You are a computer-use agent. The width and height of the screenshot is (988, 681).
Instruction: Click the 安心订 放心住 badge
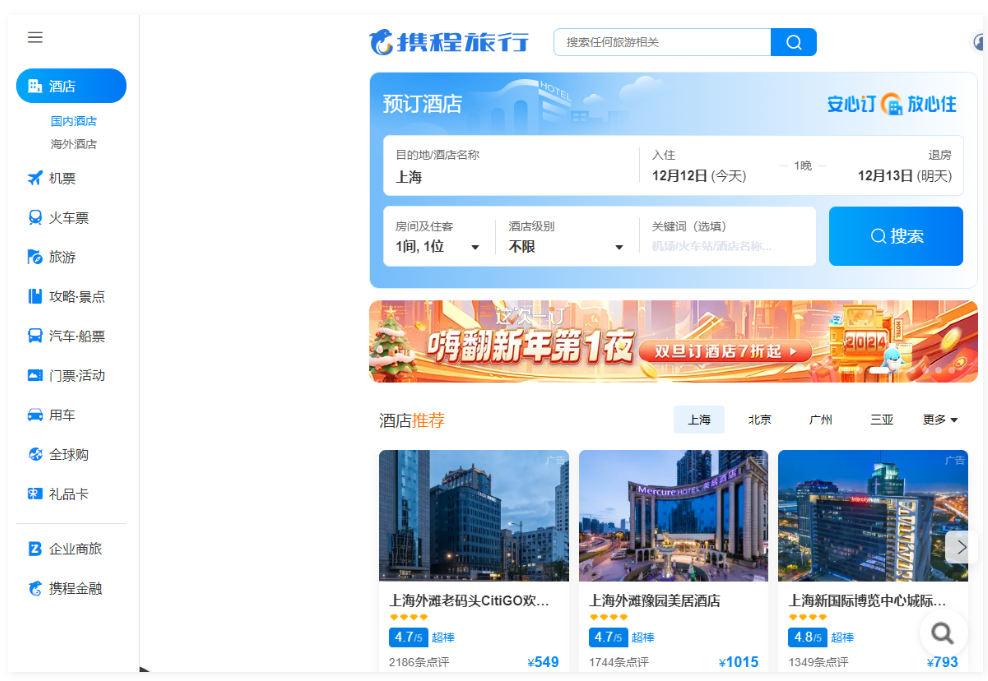click(892, 104)
